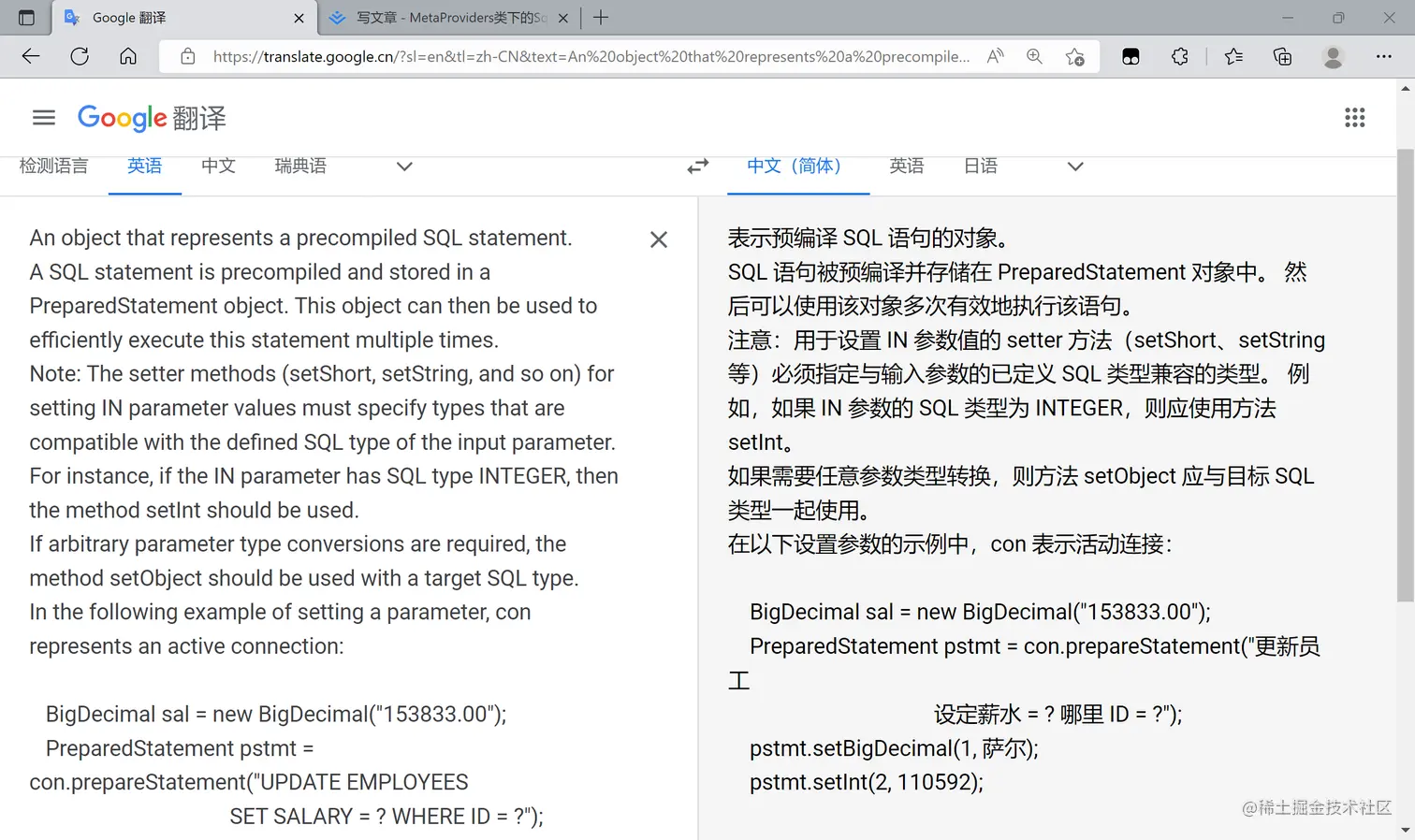The height and width of the screenshot is (840, 1415).
Task: Open a new browser tab
Action: [601, 18]
